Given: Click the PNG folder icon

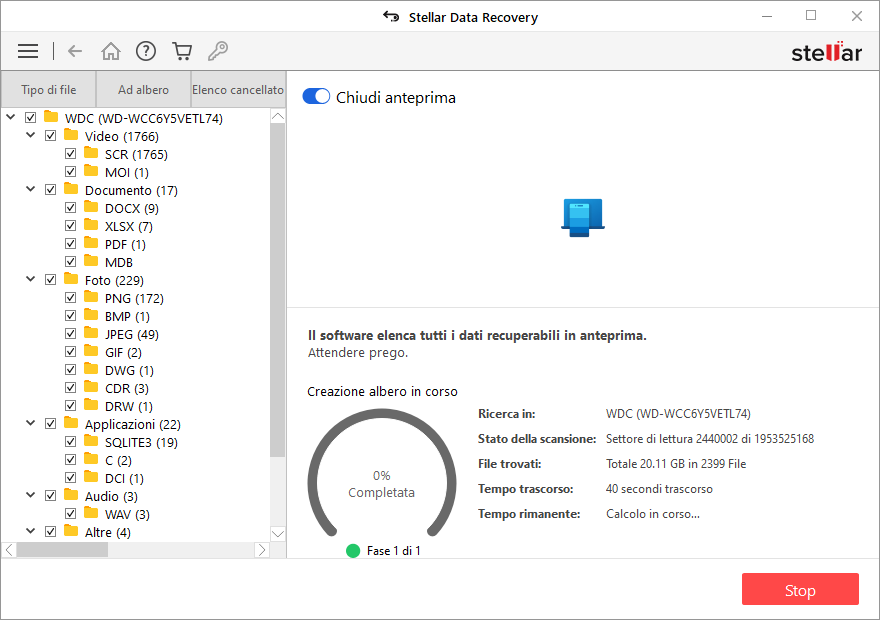Looking at the screenshot, I should 91,296.
